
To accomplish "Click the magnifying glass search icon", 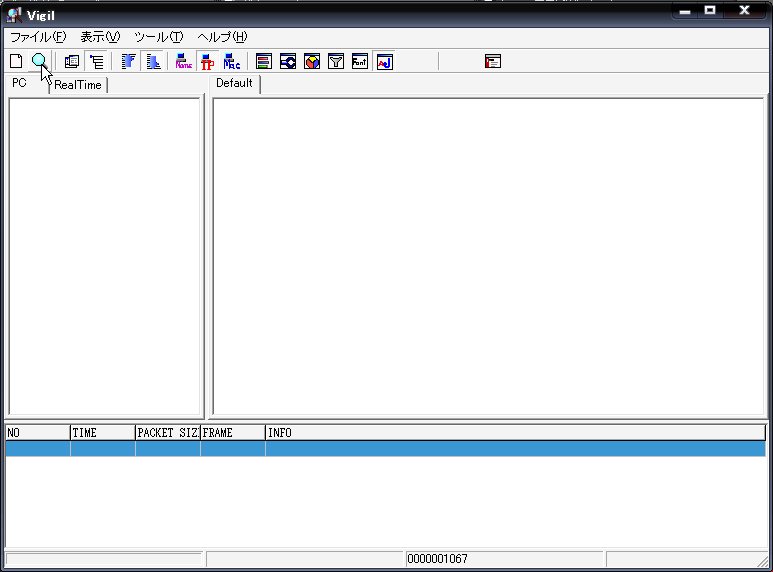I will [39, 61].
